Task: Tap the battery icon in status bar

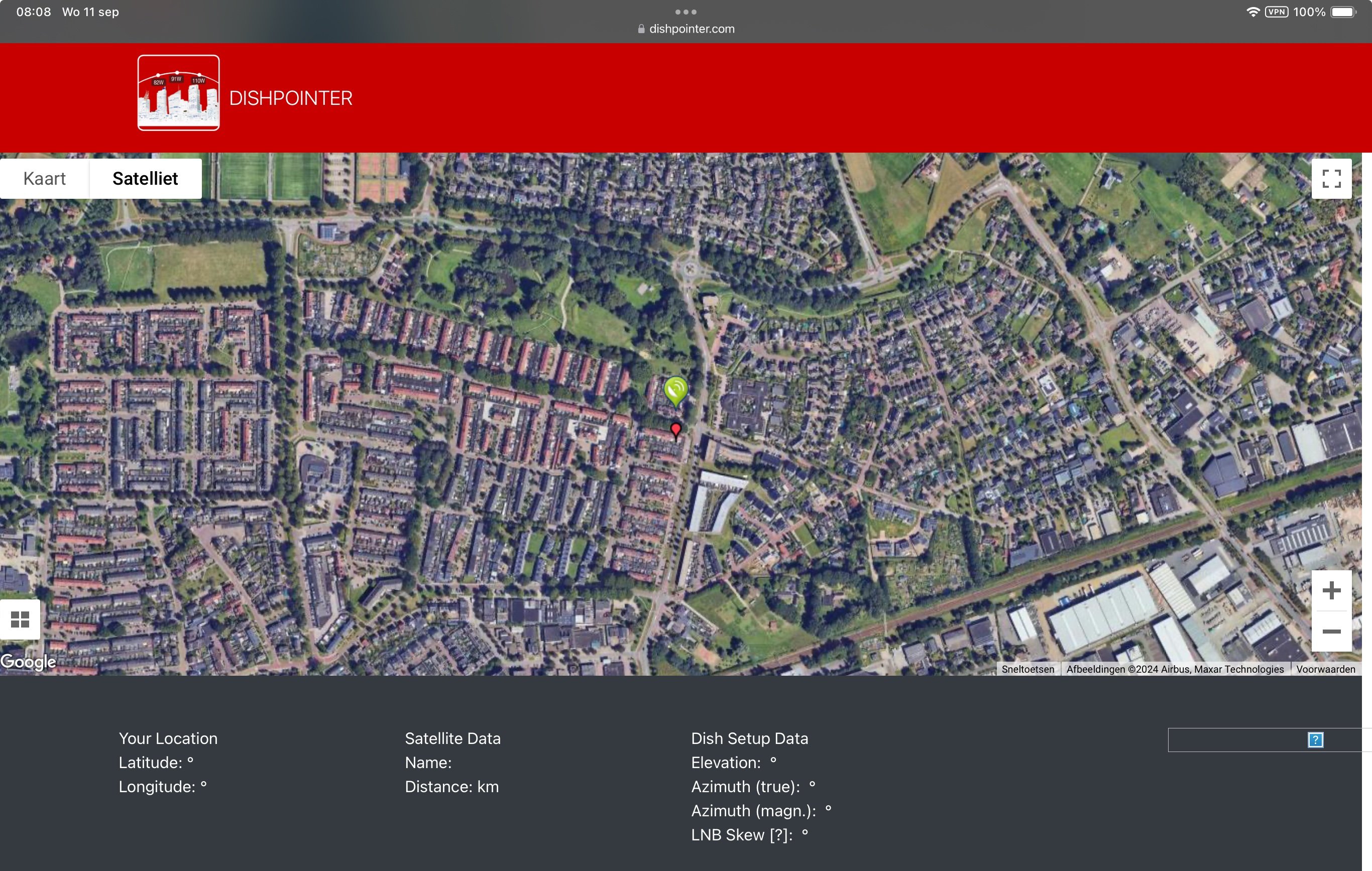Action: tap(1343, 12)
